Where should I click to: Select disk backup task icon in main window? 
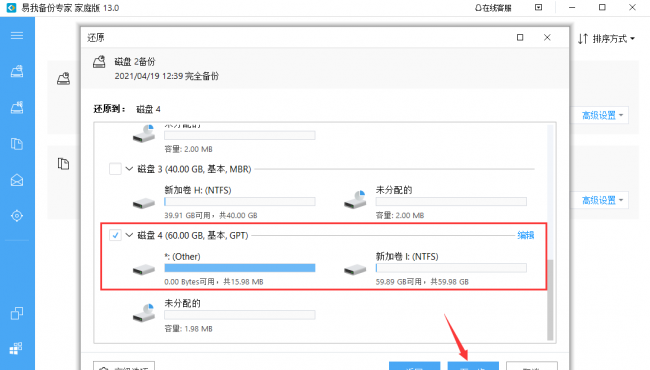click(x=63, y=78)
